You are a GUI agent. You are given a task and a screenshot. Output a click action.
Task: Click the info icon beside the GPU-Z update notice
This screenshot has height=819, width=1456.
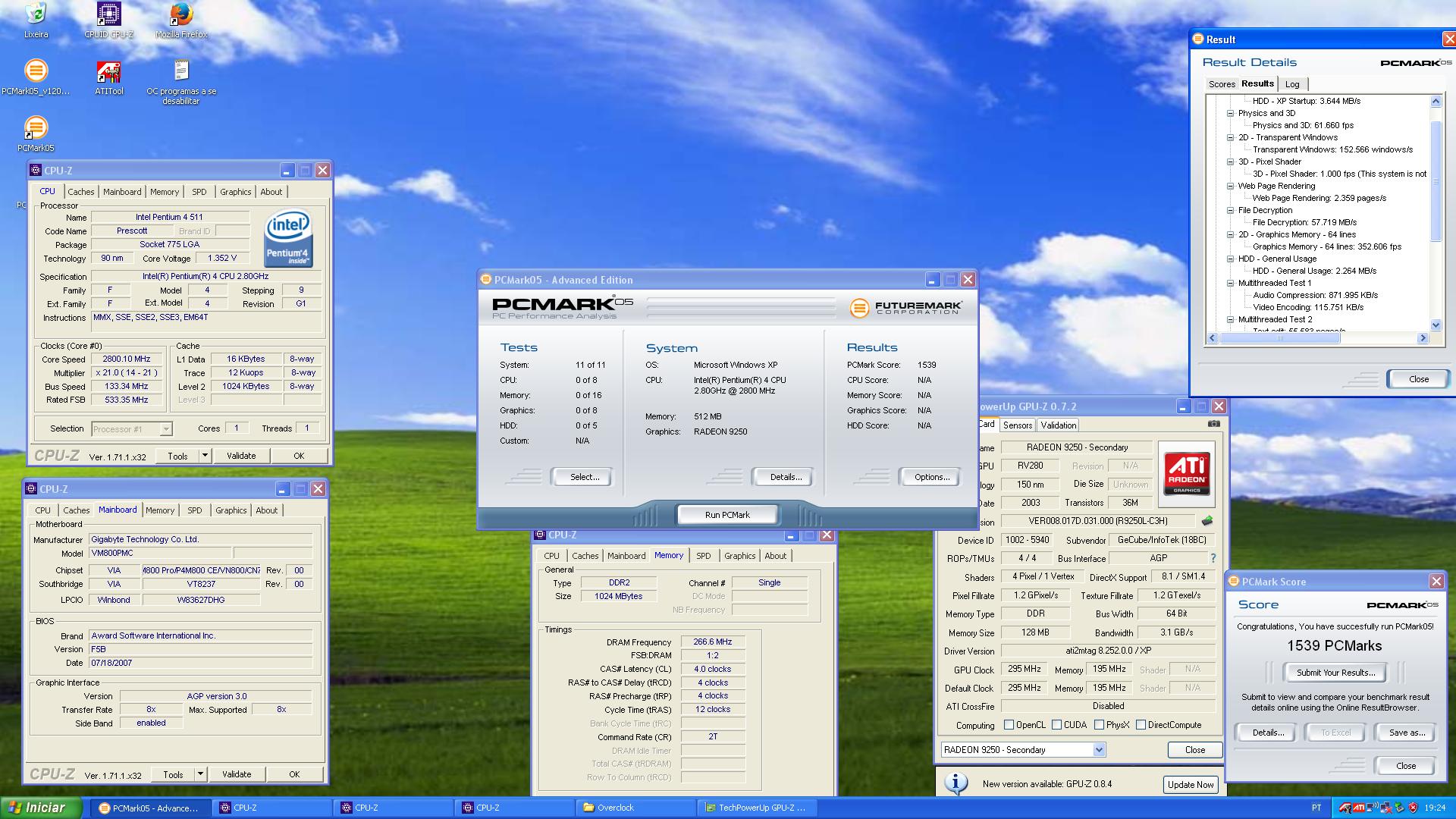click(x=956, y=783)
